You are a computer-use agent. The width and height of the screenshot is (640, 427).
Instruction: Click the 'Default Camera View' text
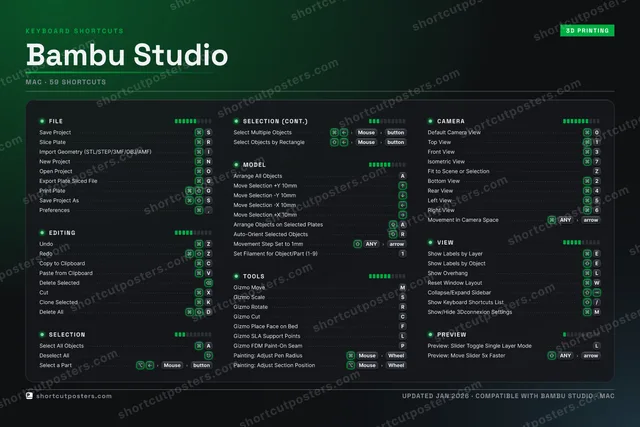(x=454, y=133)
